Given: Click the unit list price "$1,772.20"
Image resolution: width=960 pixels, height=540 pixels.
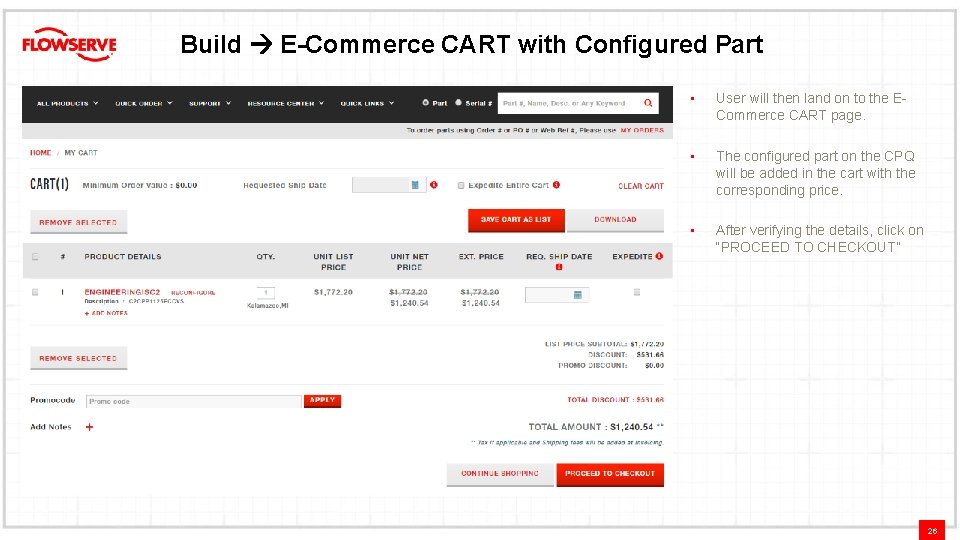Looking at the screenshot, I should 334,292.
